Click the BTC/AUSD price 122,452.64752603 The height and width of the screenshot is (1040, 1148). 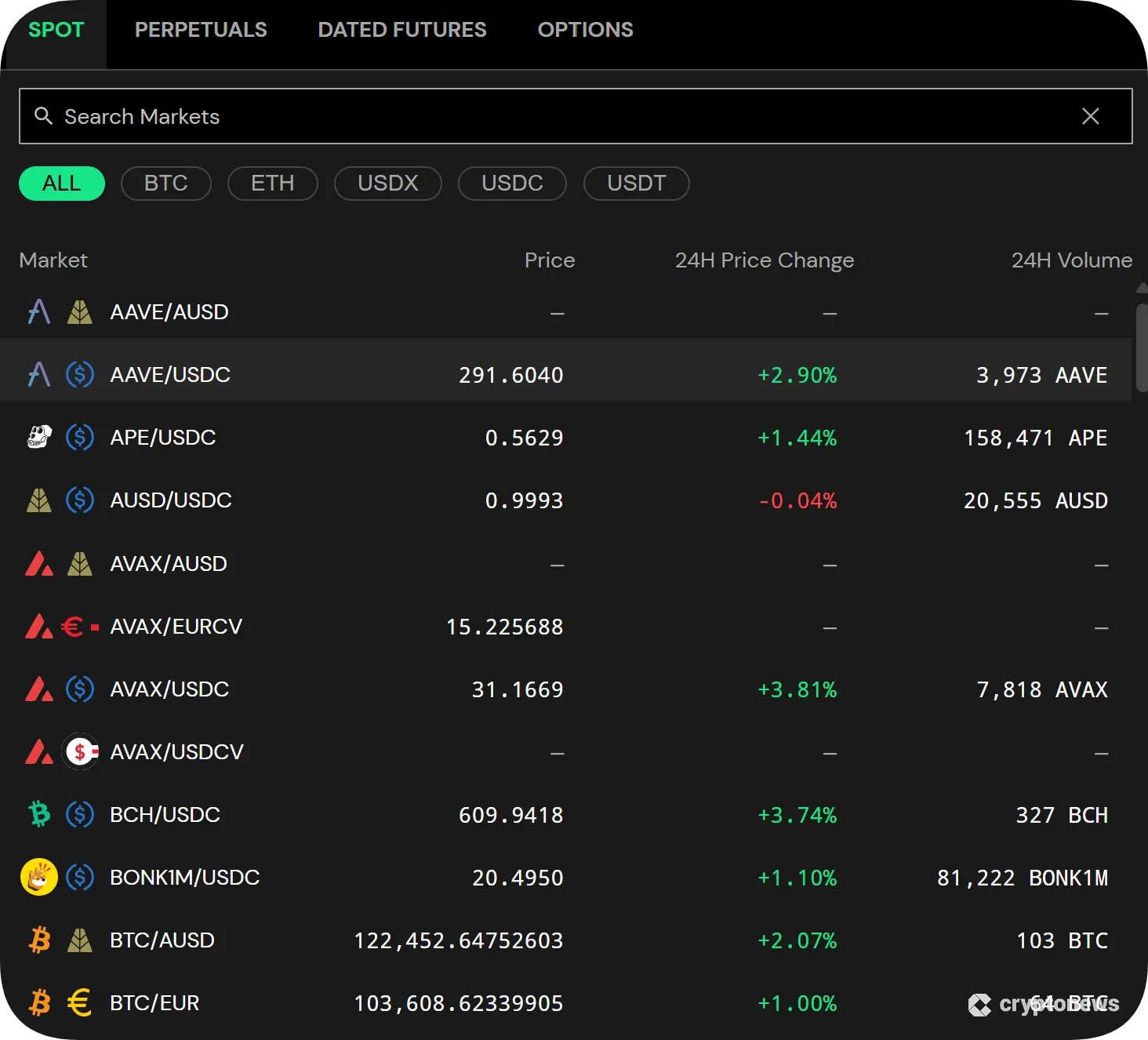tap(459, 940)
